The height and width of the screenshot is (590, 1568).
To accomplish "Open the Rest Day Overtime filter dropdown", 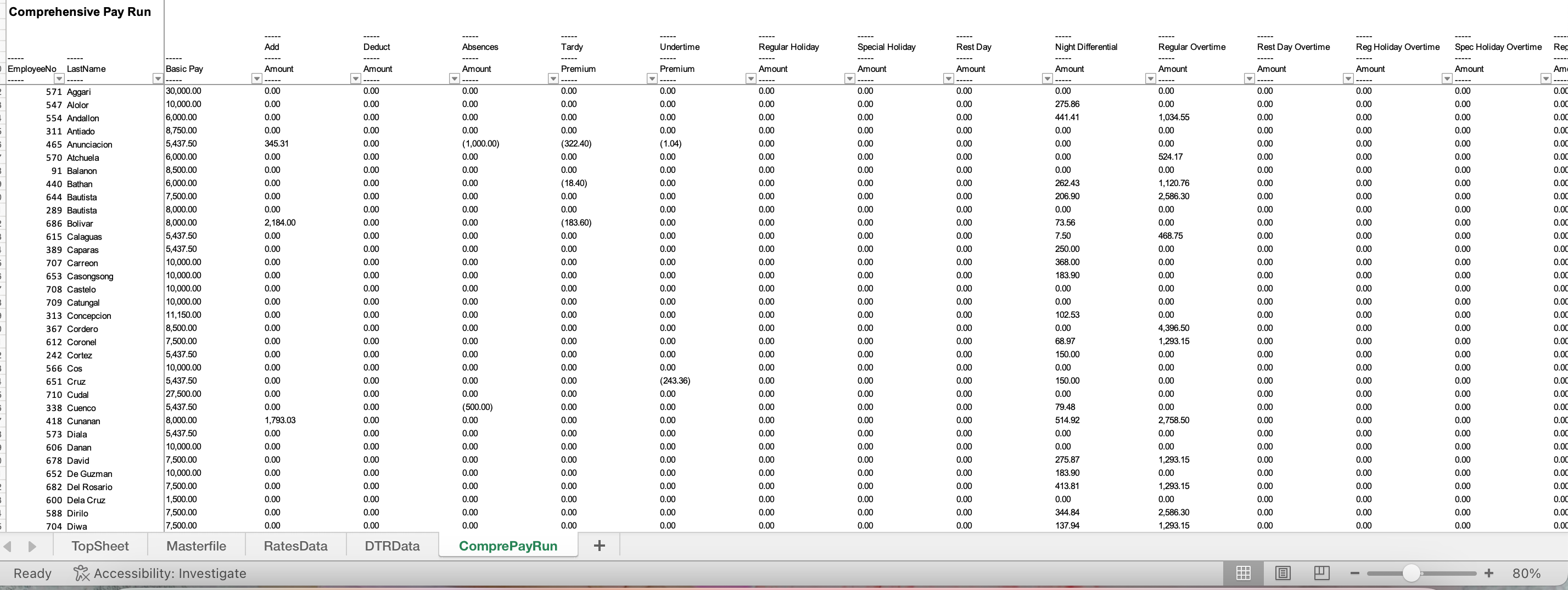I will click(1348, 78).
